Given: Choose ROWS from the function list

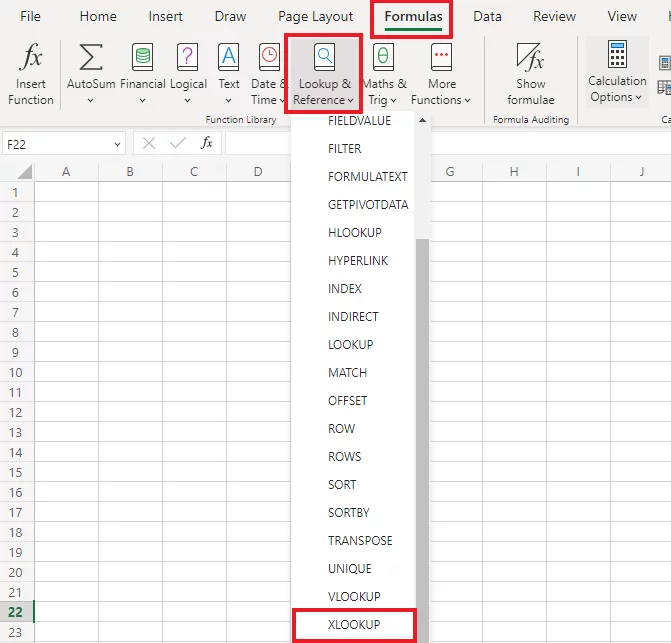Looking at the screenshot, I should 354,456.
